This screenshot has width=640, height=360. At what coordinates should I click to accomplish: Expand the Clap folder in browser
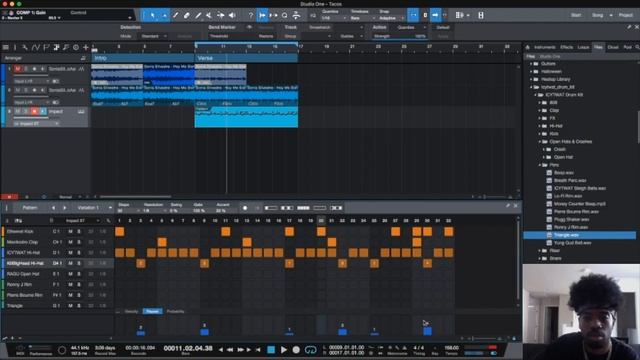pos(540,111)
